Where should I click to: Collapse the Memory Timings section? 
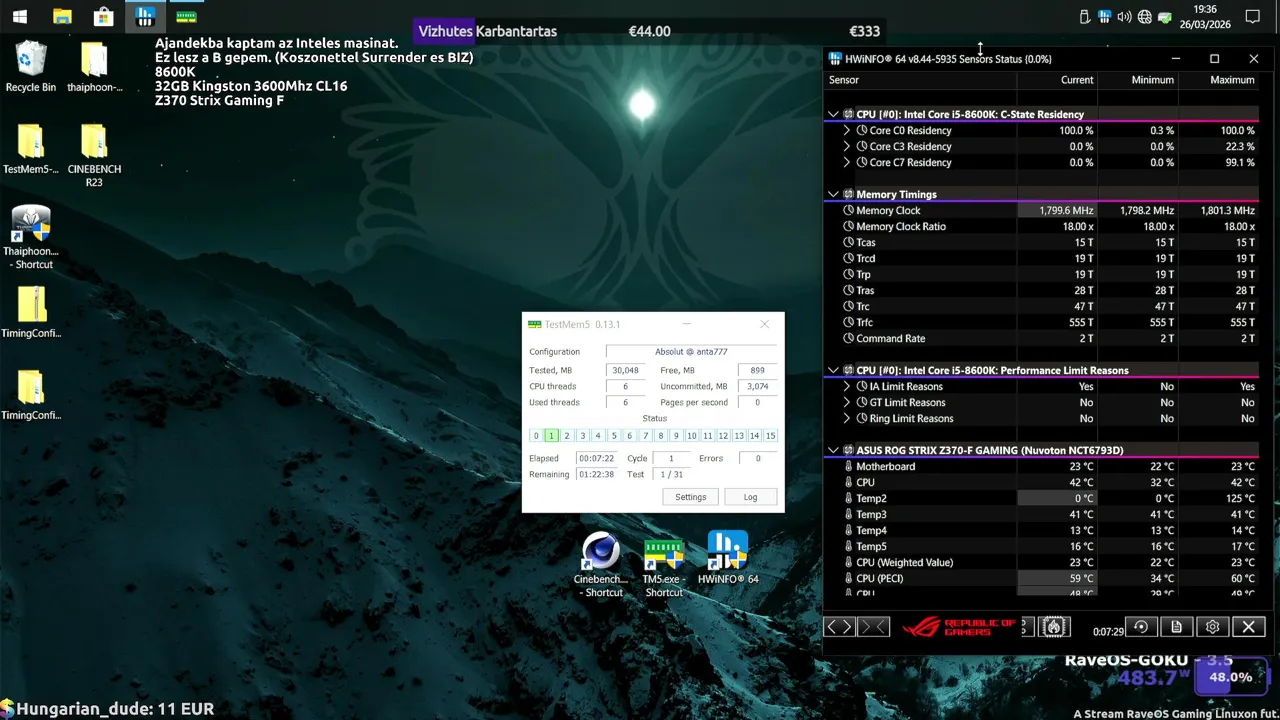[833, 194]
